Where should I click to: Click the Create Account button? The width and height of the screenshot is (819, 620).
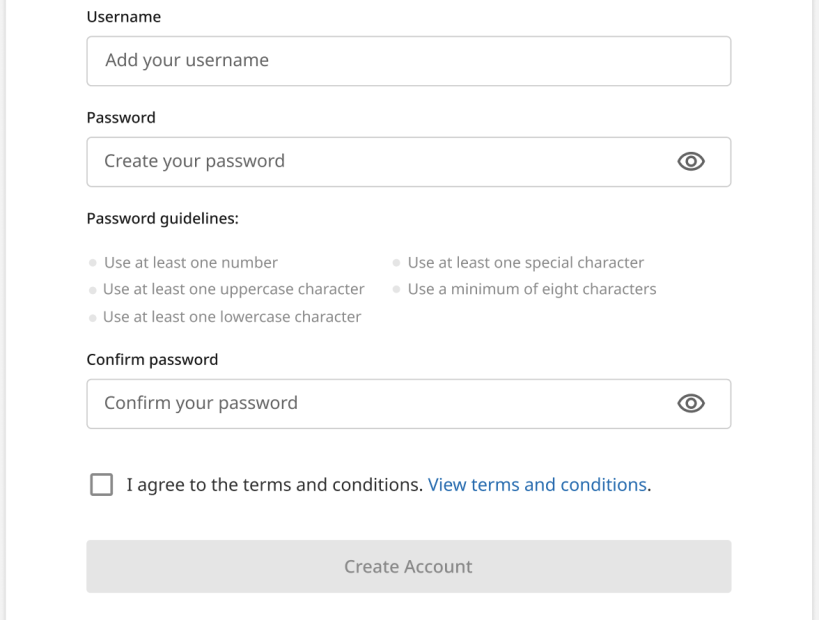pos(408,566)
